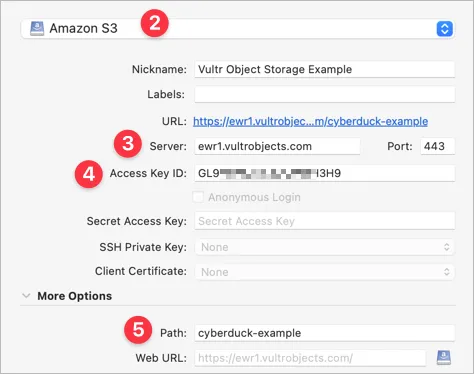
Task: Click the Client Certificate label
Action: (x=141, y=271)
